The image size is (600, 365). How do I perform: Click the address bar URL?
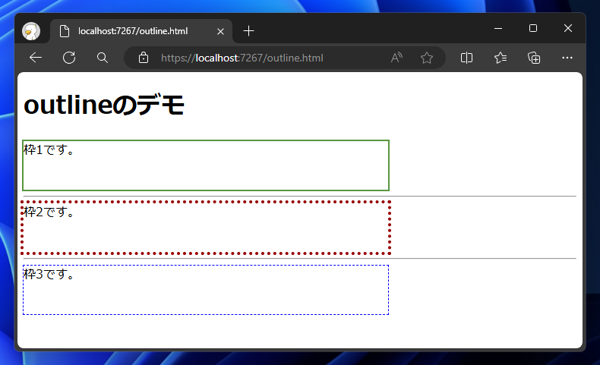pos(242,58)
